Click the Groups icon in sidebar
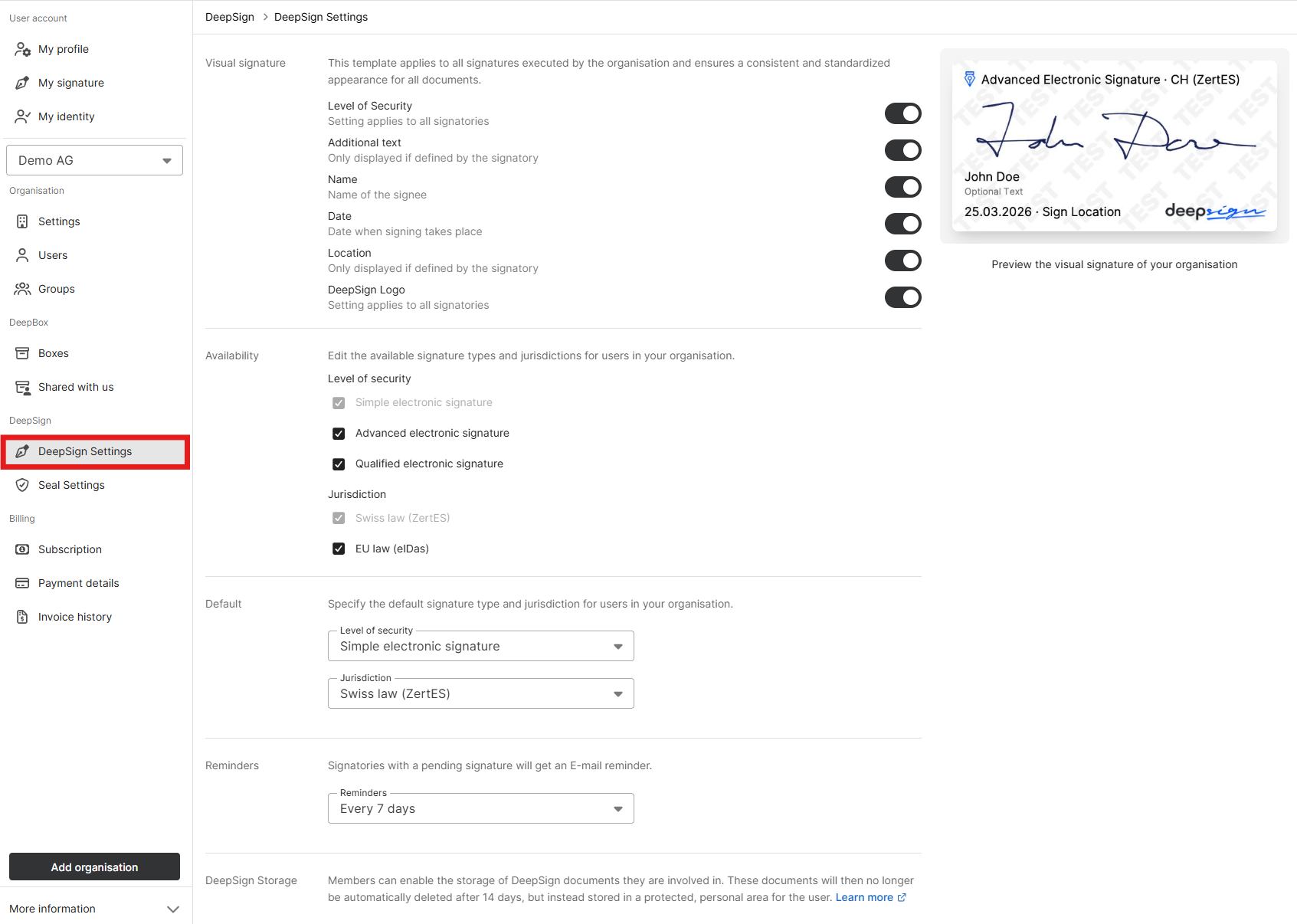 point(23,289)
